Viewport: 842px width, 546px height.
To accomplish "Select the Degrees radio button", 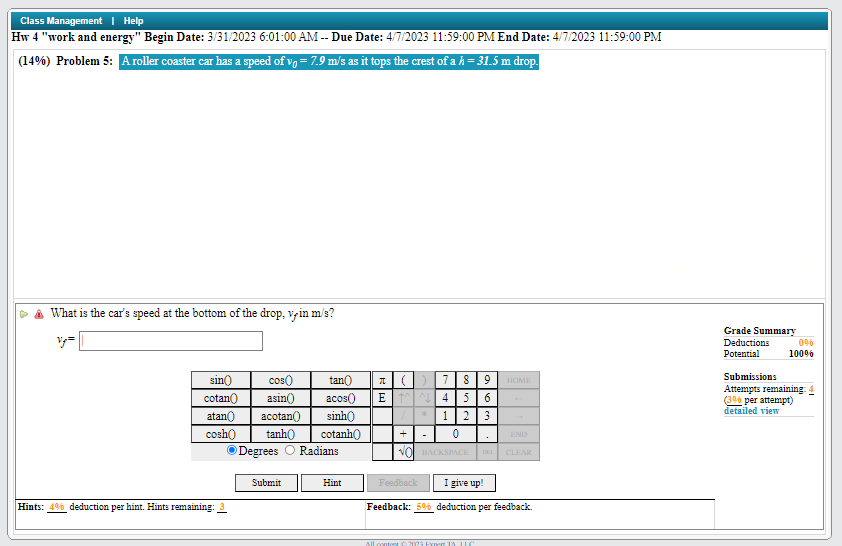I will (x=231, y=450).
